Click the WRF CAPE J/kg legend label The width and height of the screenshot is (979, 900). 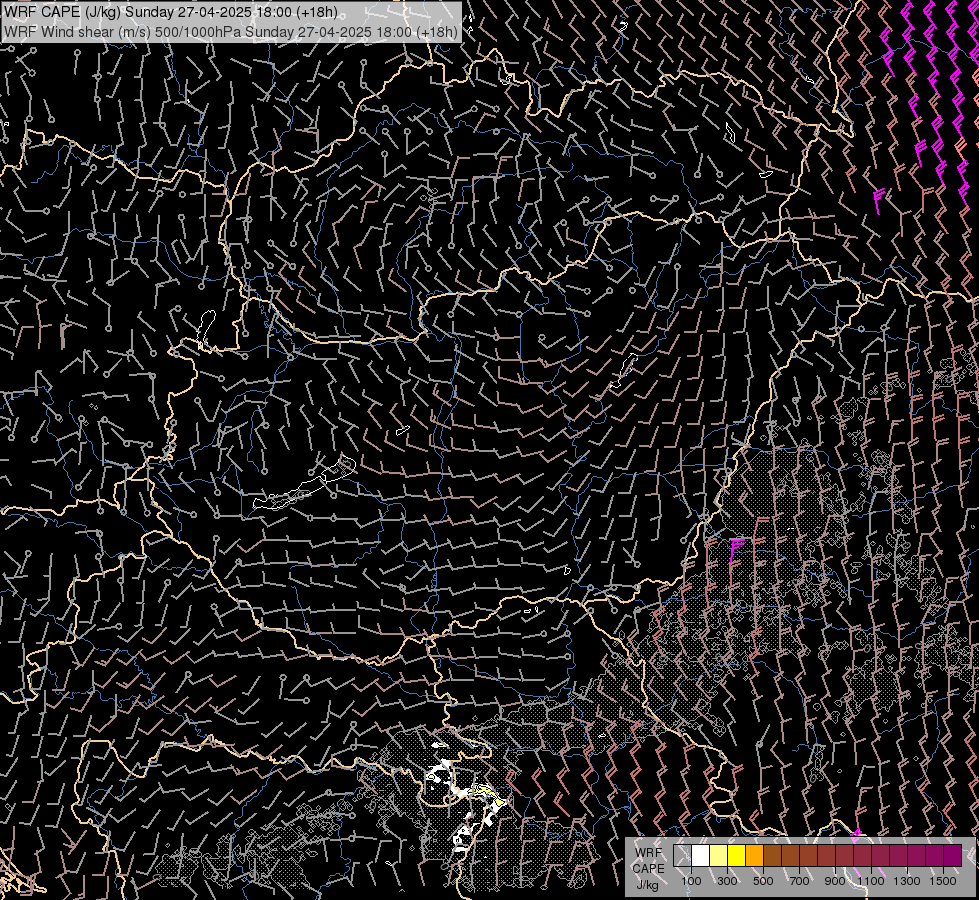pyautogui.click(x=648, y=868)
